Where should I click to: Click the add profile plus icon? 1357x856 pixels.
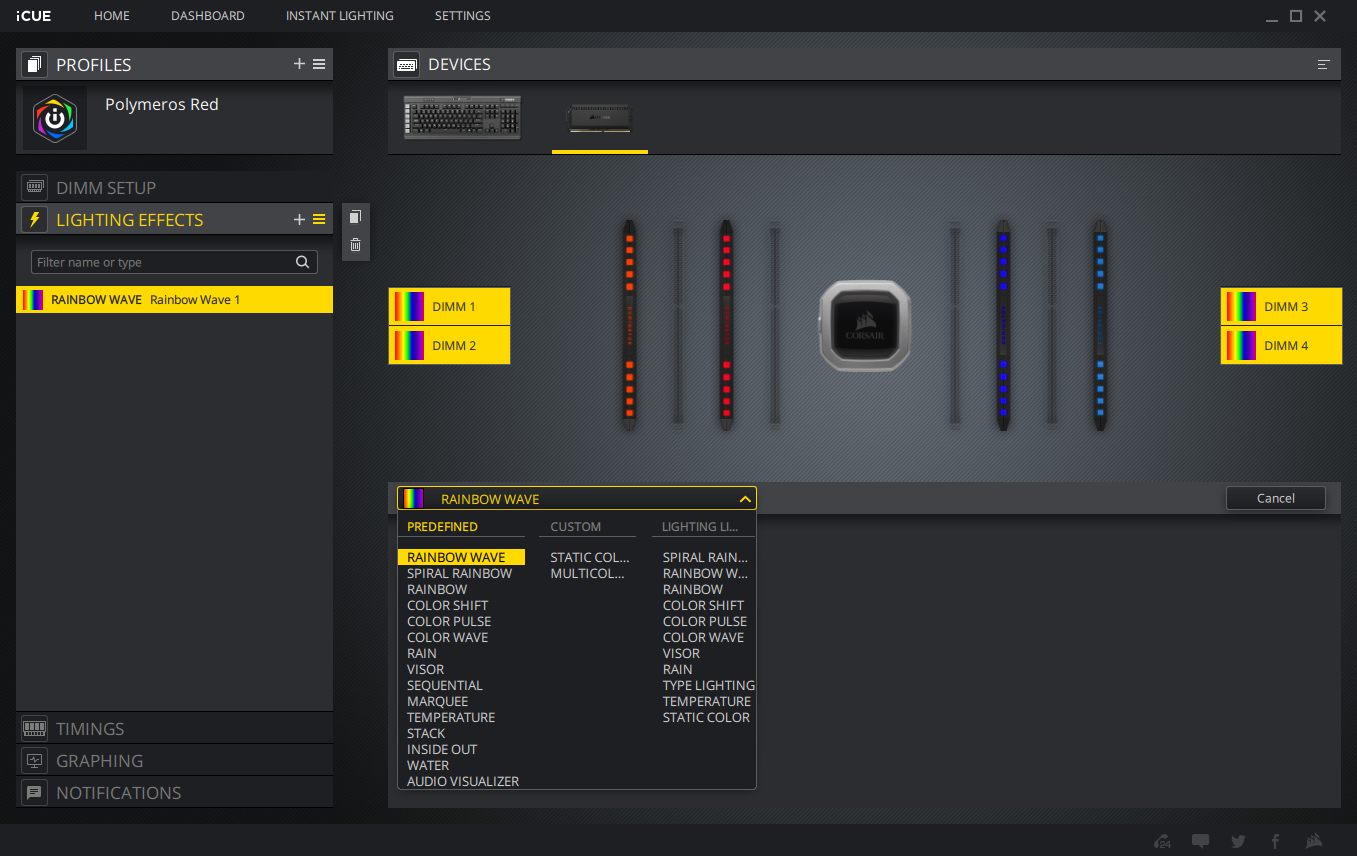click(x=299, y=64)
